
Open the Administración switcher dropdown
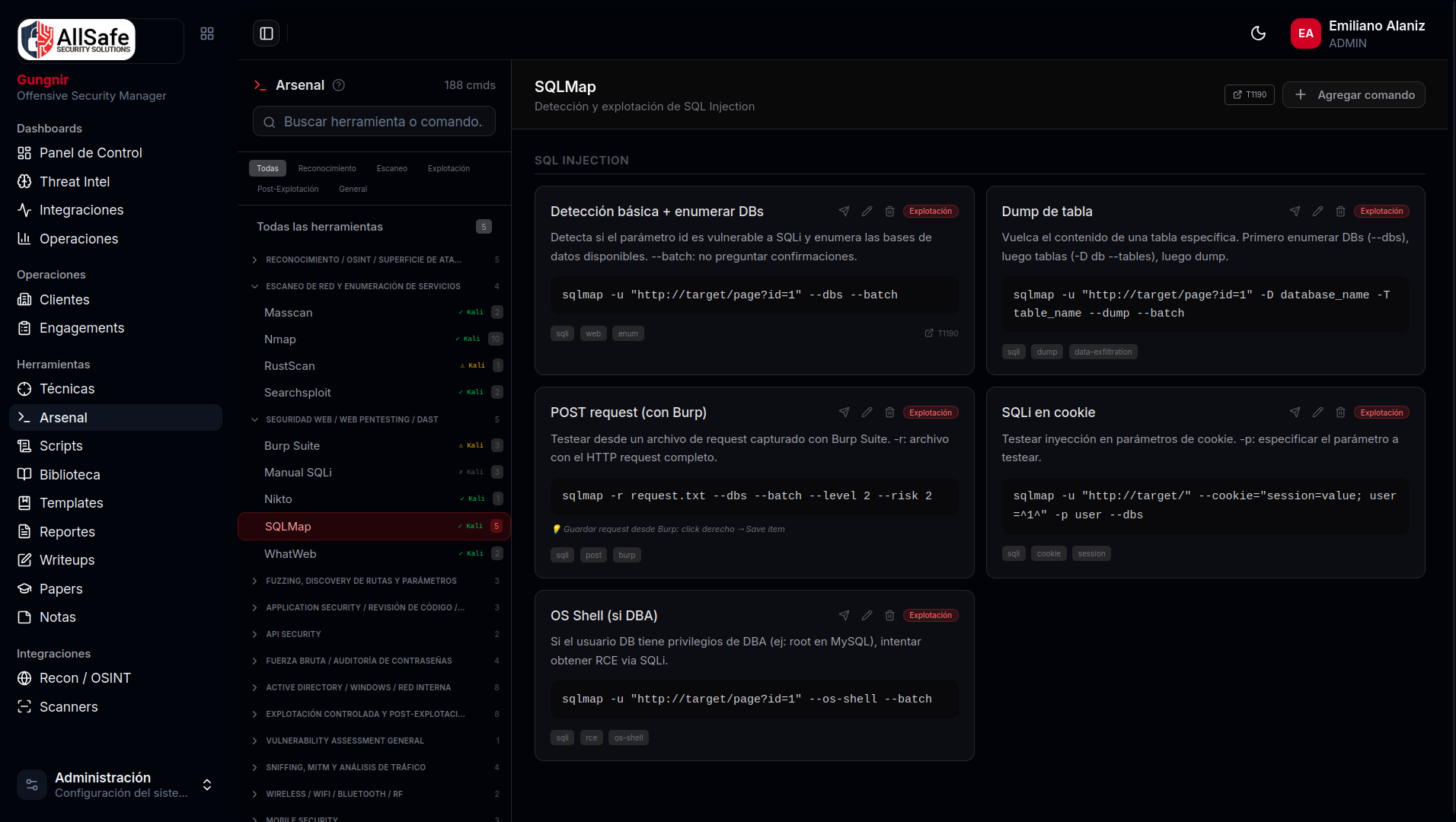tap(116, 785)
